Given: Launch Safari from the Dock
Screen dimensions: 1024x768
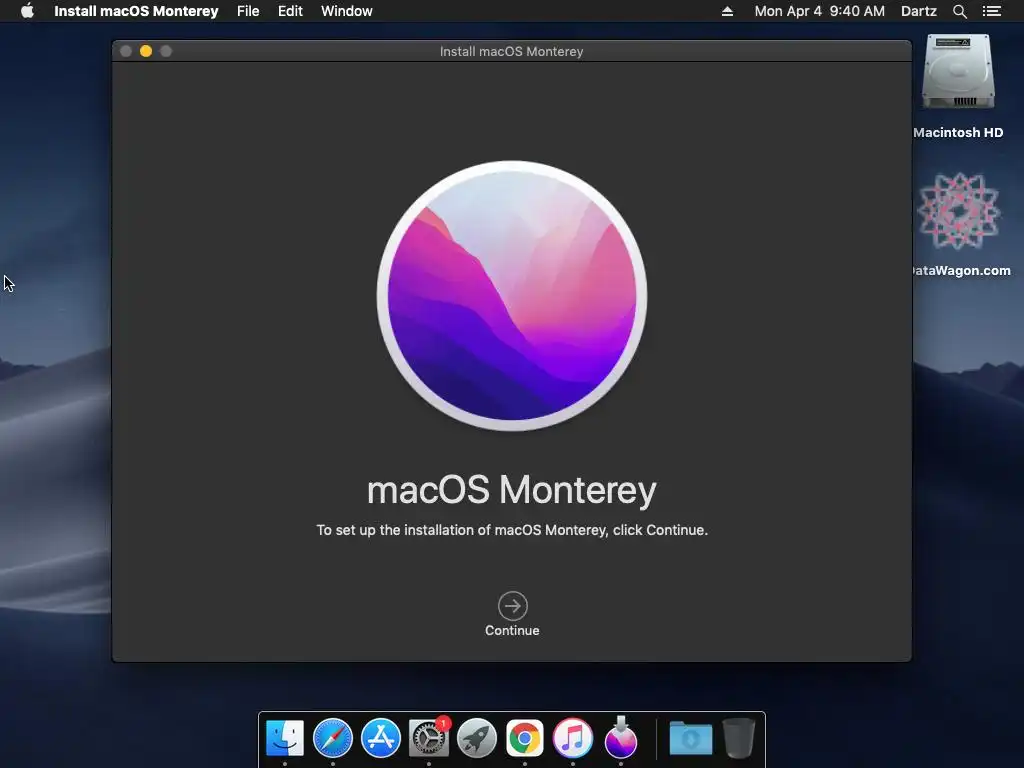Looking at the screenshot, I should point(333,739).
